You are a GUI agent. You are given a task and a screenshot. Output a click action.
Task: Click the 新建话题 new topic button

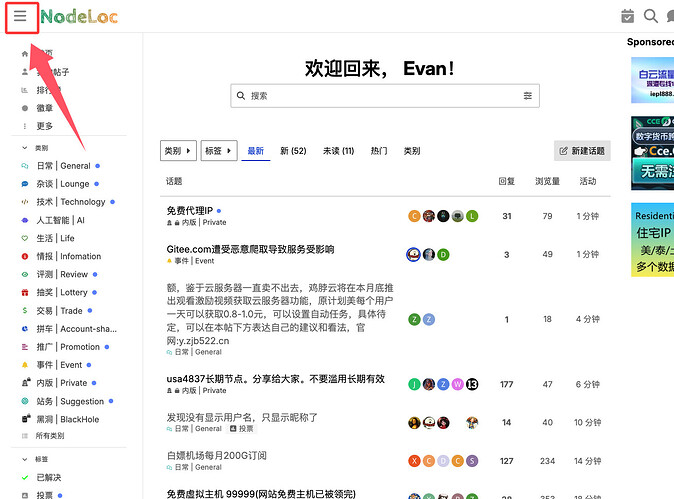point(582,151)
